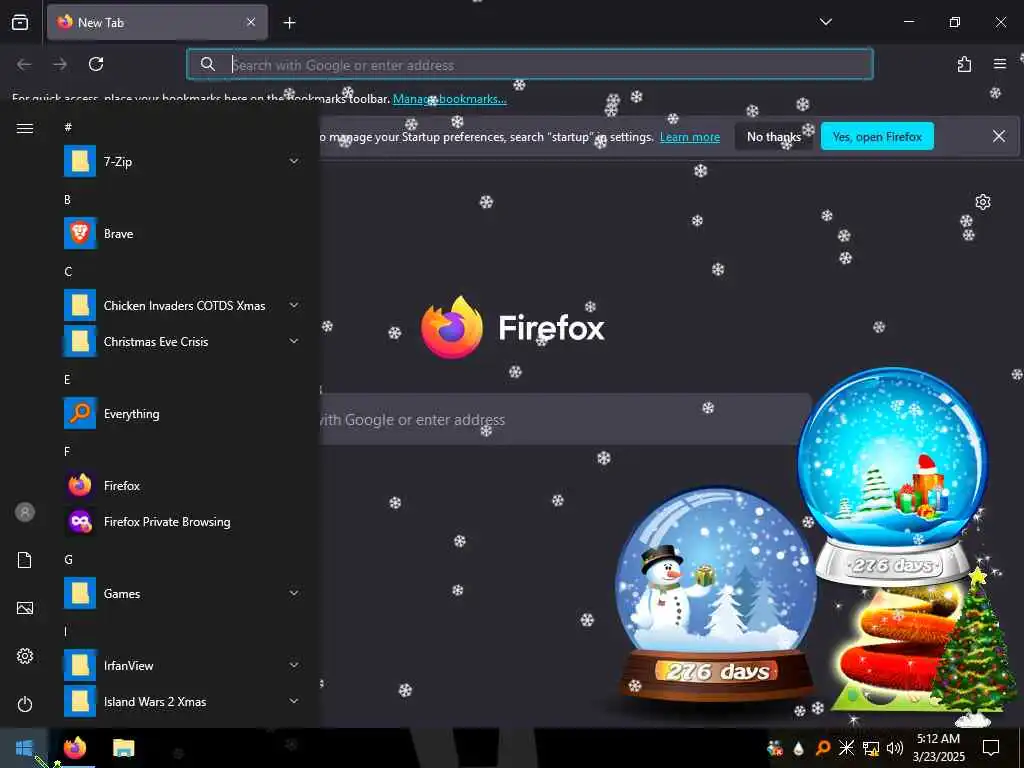Open Settings gear in Start menu sidebar

(x=25, y=656)
